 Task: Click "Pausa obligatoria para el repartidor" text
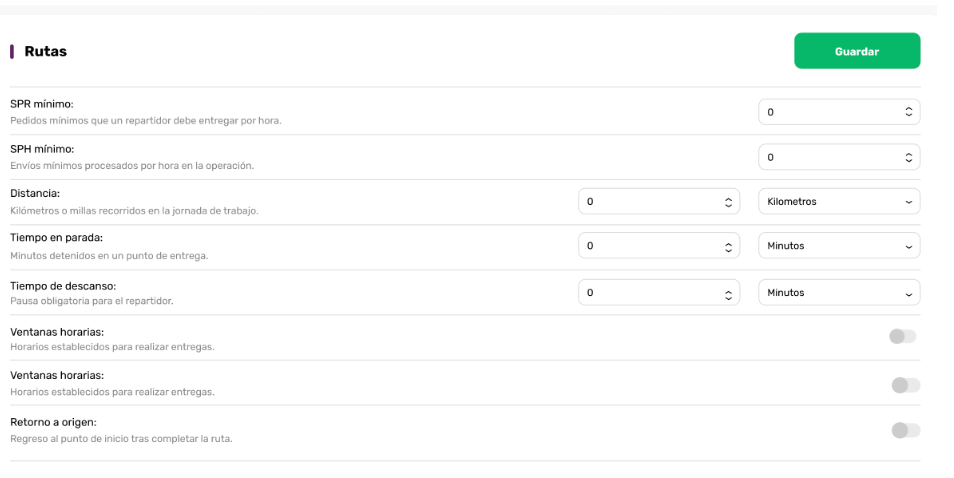(92, 301)
